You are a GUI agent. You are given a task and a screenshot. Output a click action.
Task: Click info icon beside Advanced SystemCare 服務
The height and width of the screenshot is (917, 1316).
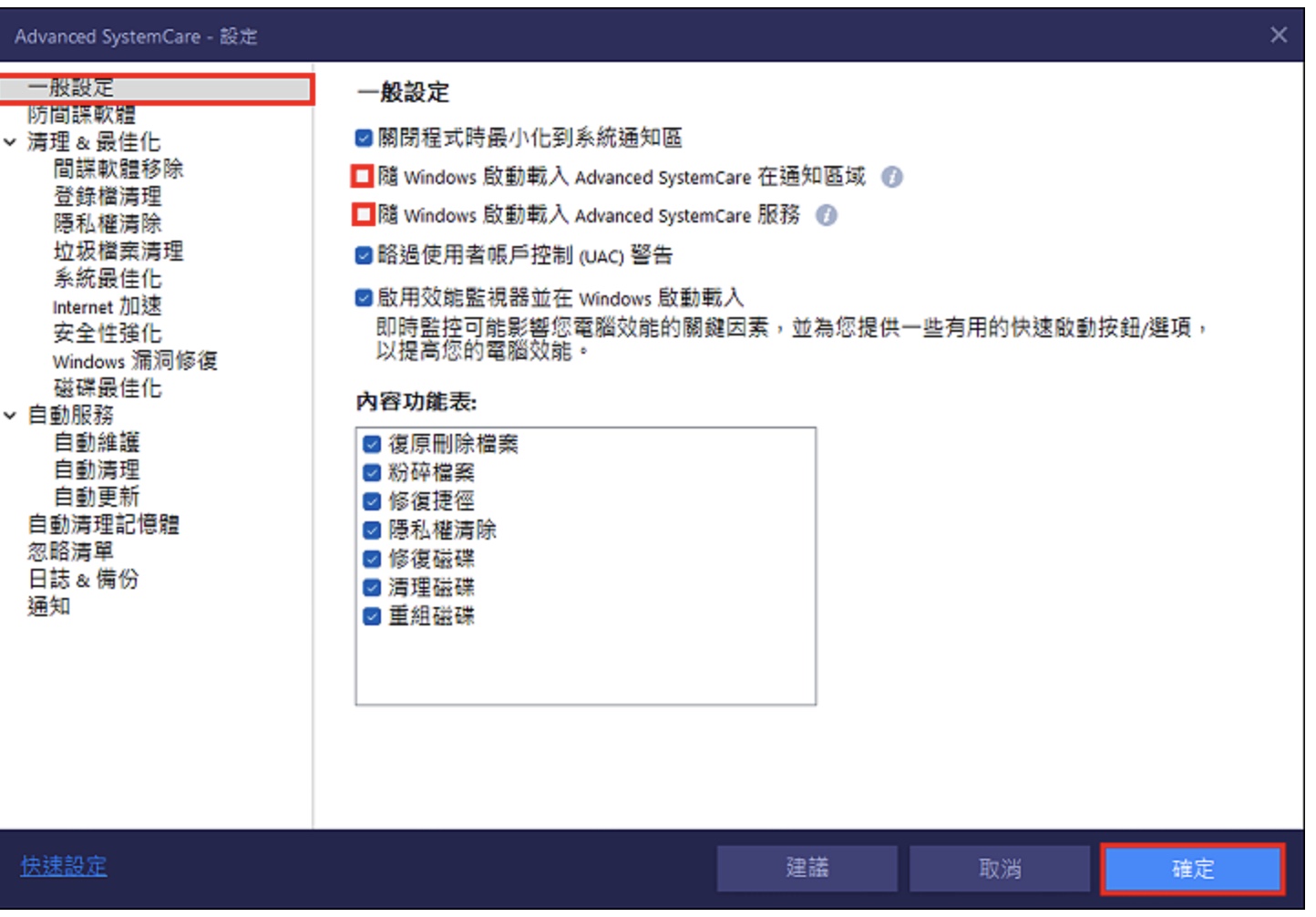point(826,216)
